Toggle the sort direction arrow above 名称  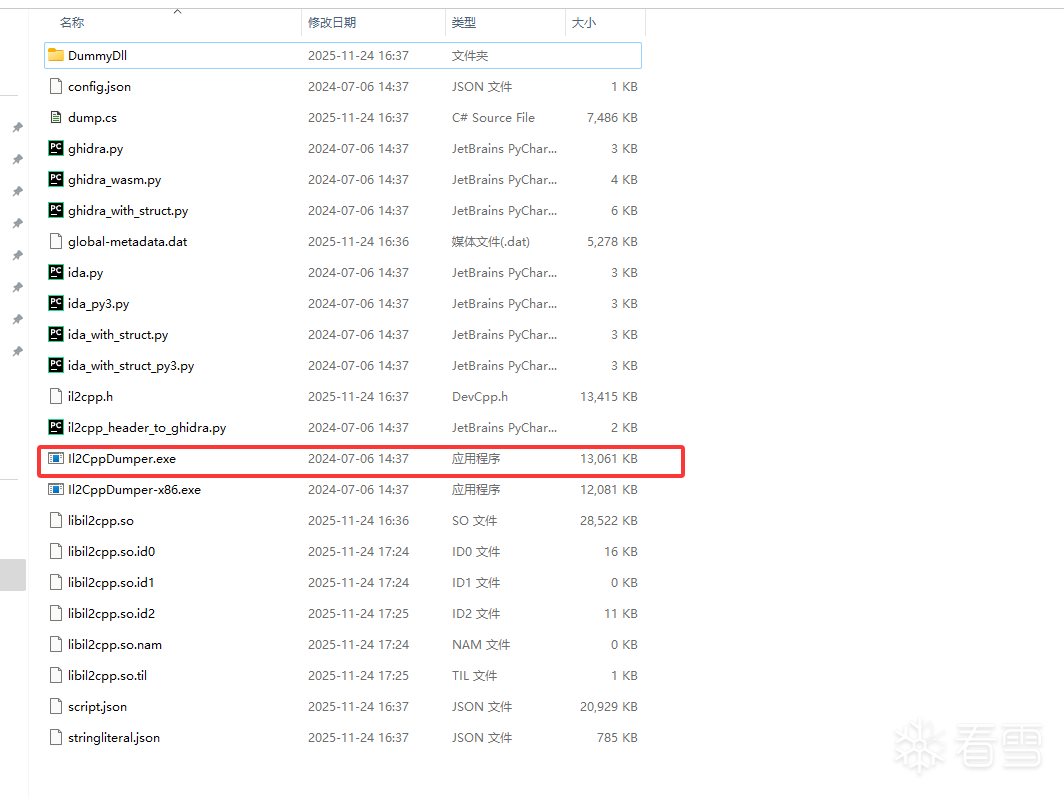point(178,11)
